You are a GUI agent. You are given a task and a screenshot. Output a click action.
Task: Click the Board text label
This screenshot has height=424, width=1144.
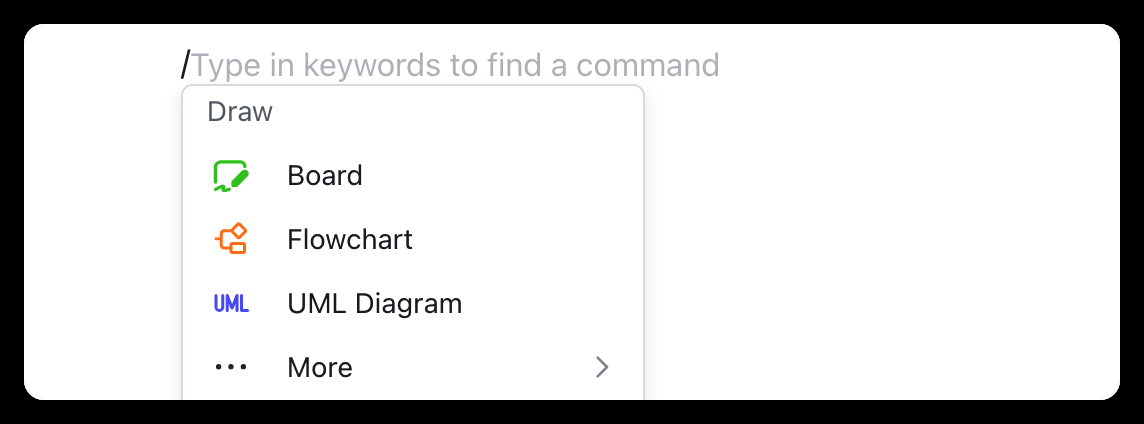325,176
